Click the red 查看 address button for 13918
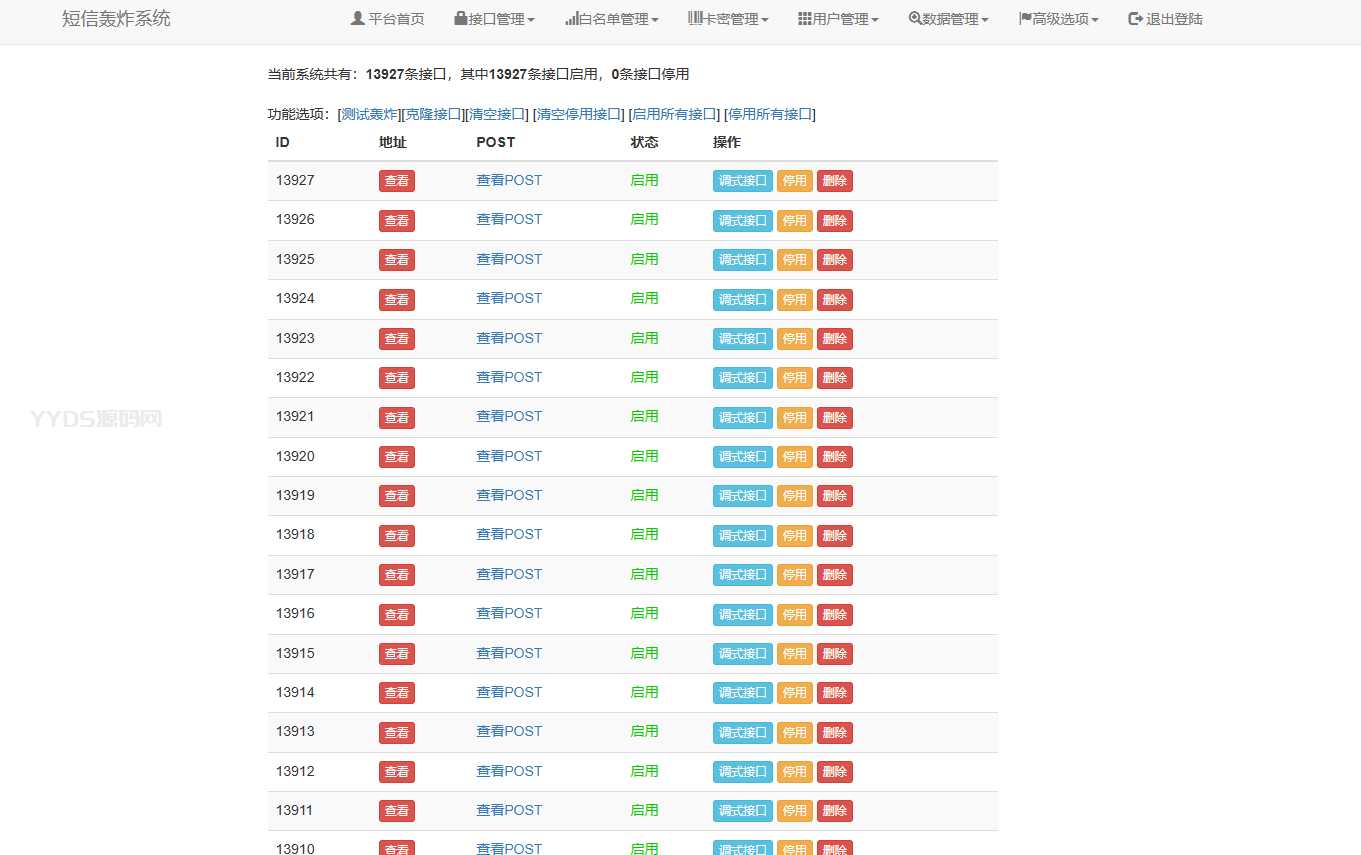 pyautogui.click(x=397, y=536)
